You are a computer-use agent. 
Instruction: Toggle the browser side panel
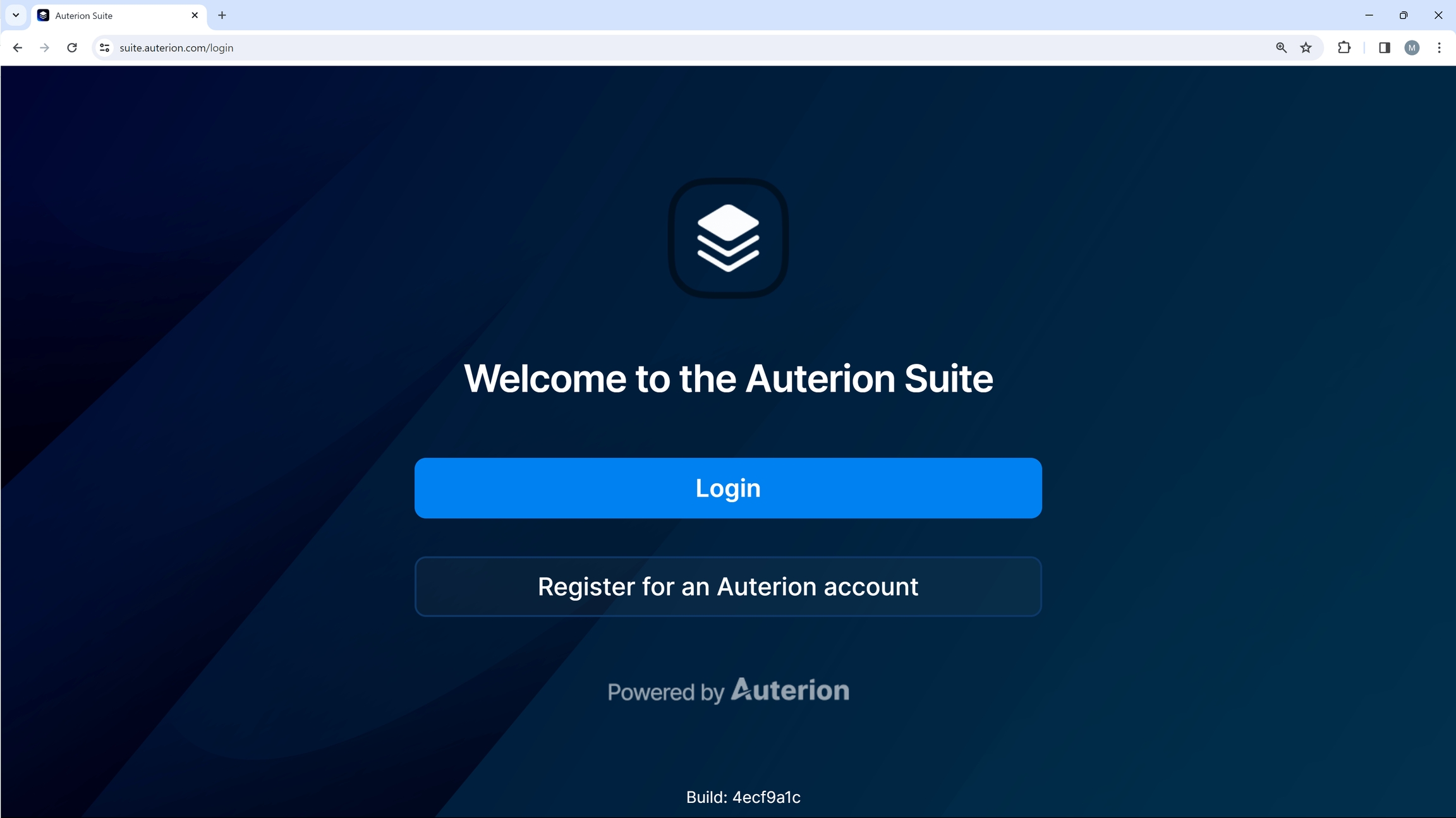pyautogui.click(x=1384, y=48)
